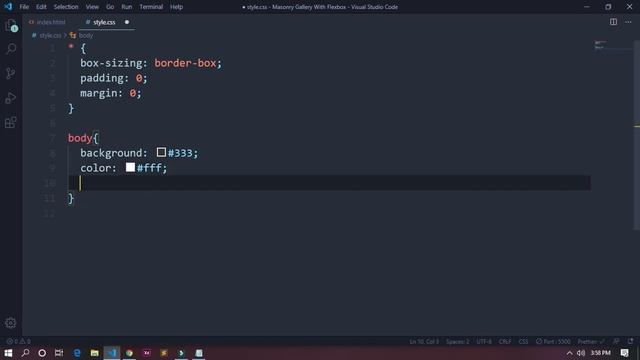This screenshot has width=640, height=360.
Task: Click the #fff hex value text
Action: (x=149, y=168)
